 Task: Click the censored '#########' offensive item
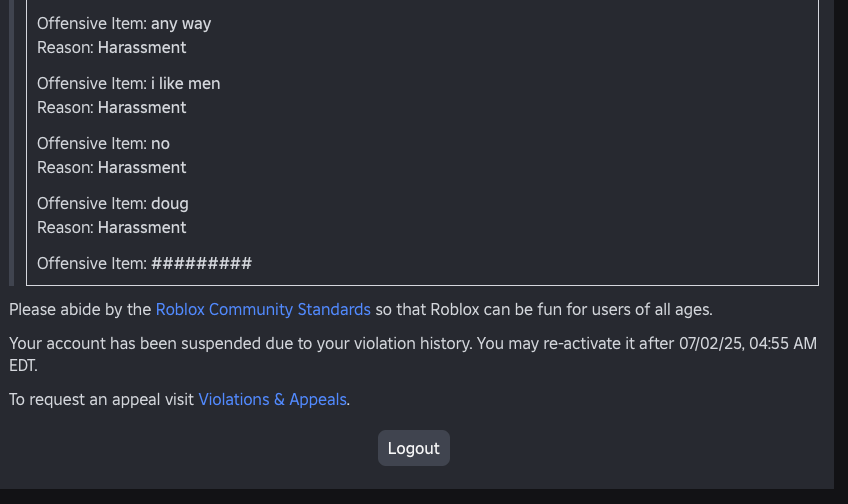201,263
